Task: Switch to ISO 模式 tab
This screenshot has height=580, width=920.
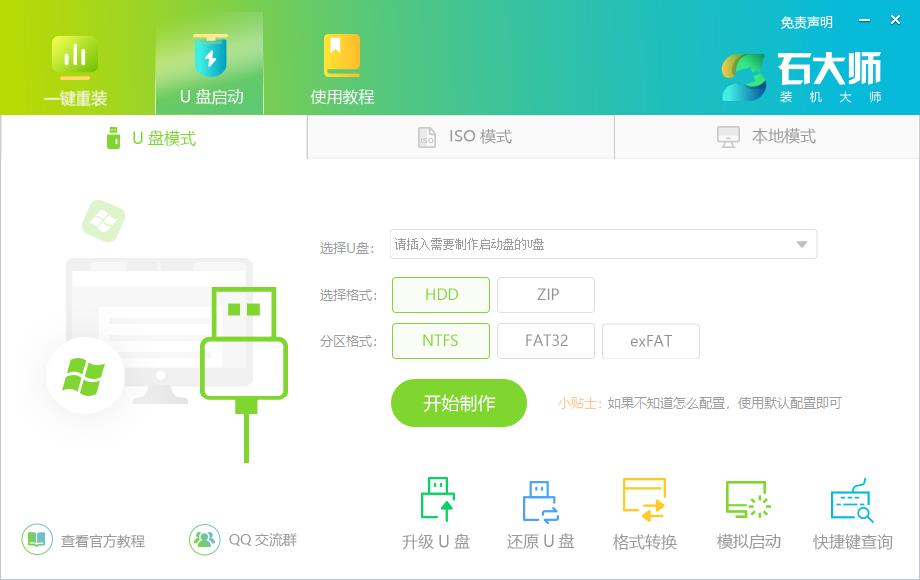Action: [460, 137]
